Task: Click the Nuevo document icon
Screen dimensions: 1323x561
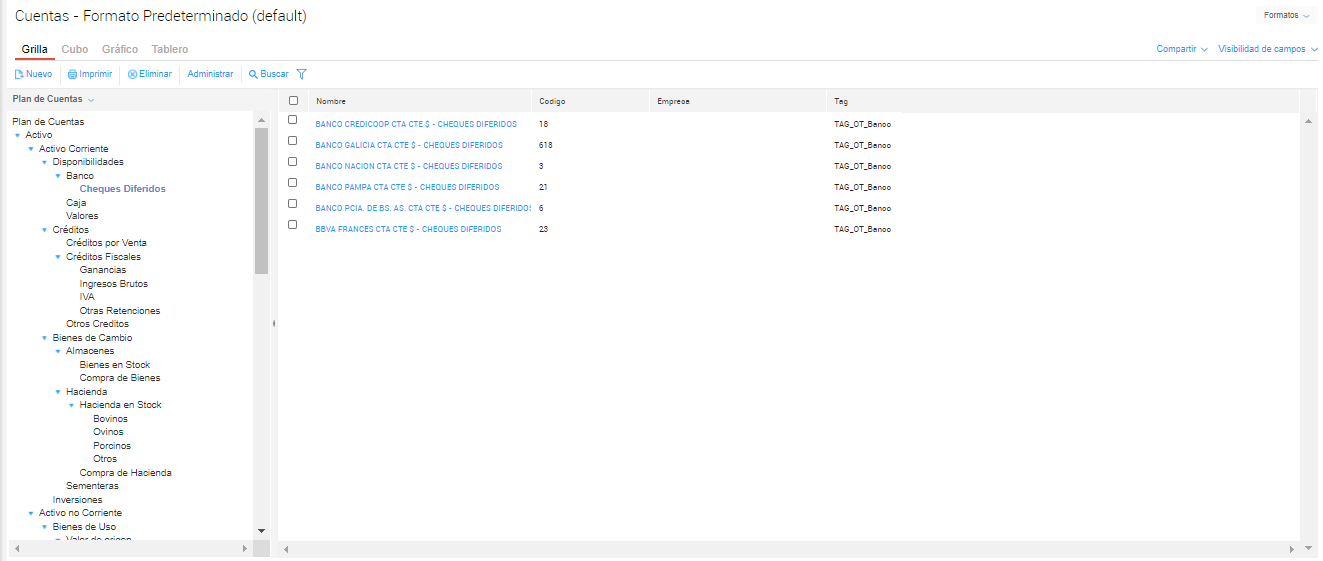Action: [19, 74]
